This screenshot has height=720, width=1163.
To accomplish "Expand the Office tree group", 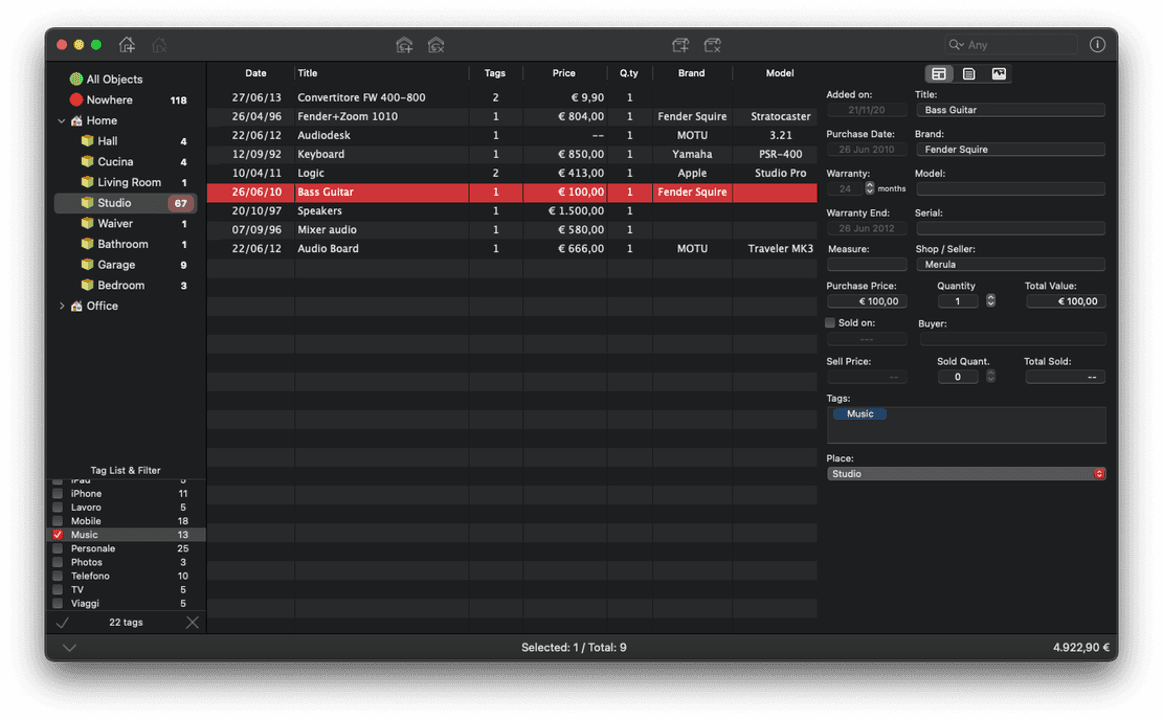I will [62, 306].
